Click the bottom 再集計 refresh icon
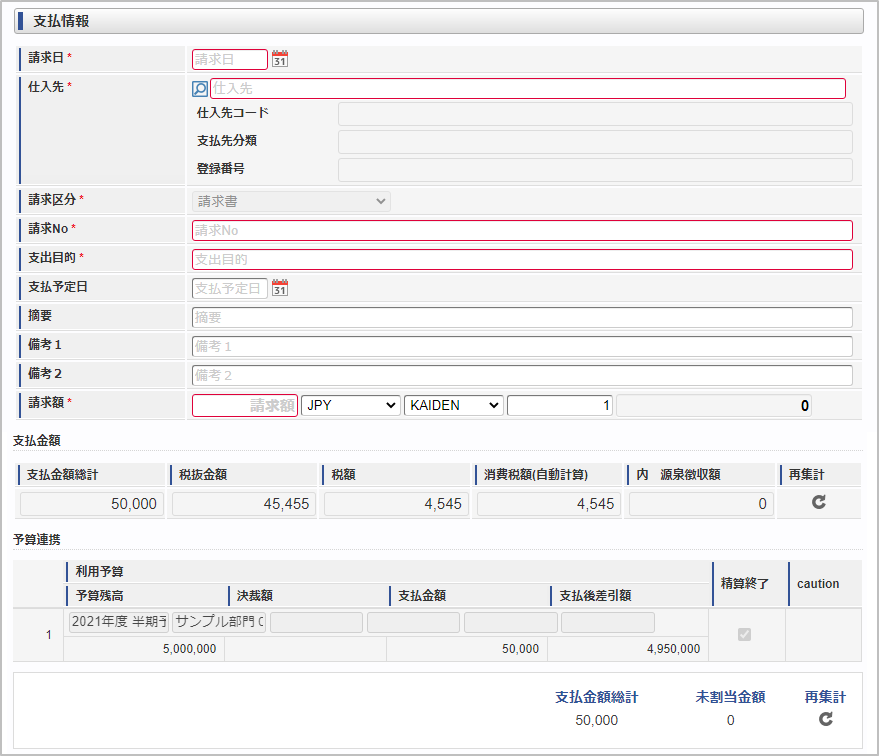 coord(825,719)
